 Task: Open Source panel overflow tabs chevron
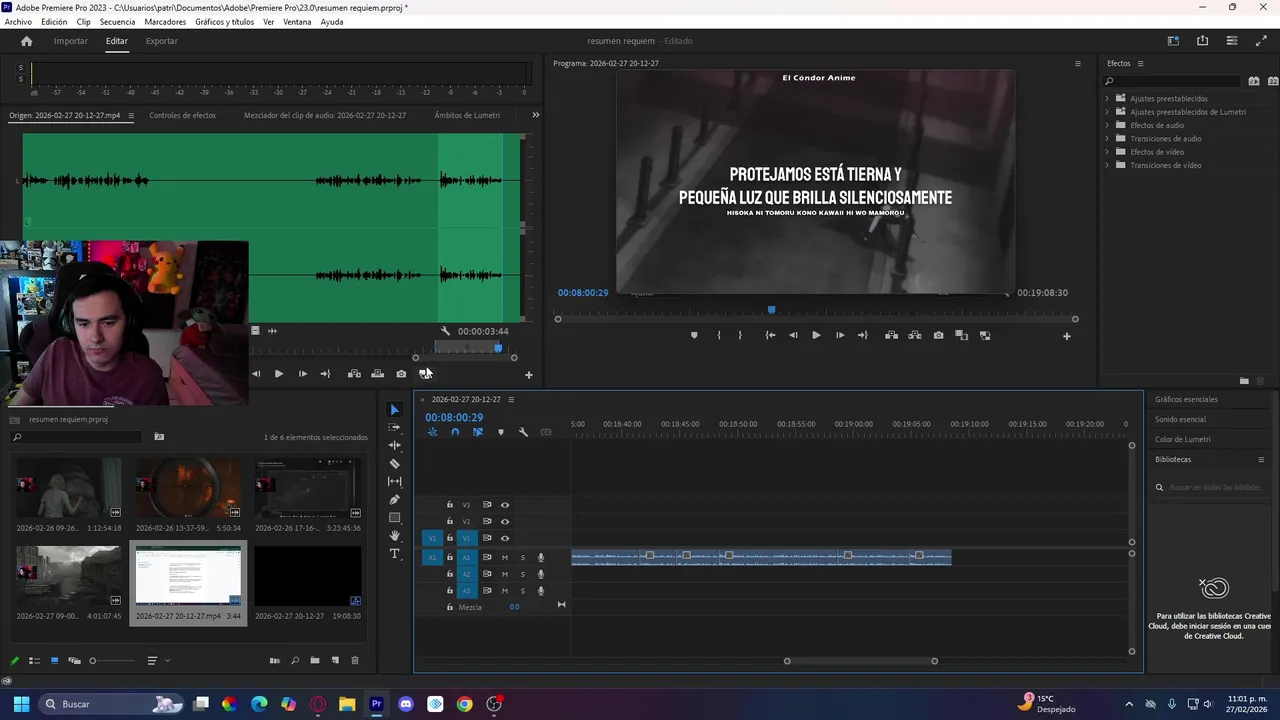pyautogui.click(x=535, y=115)
